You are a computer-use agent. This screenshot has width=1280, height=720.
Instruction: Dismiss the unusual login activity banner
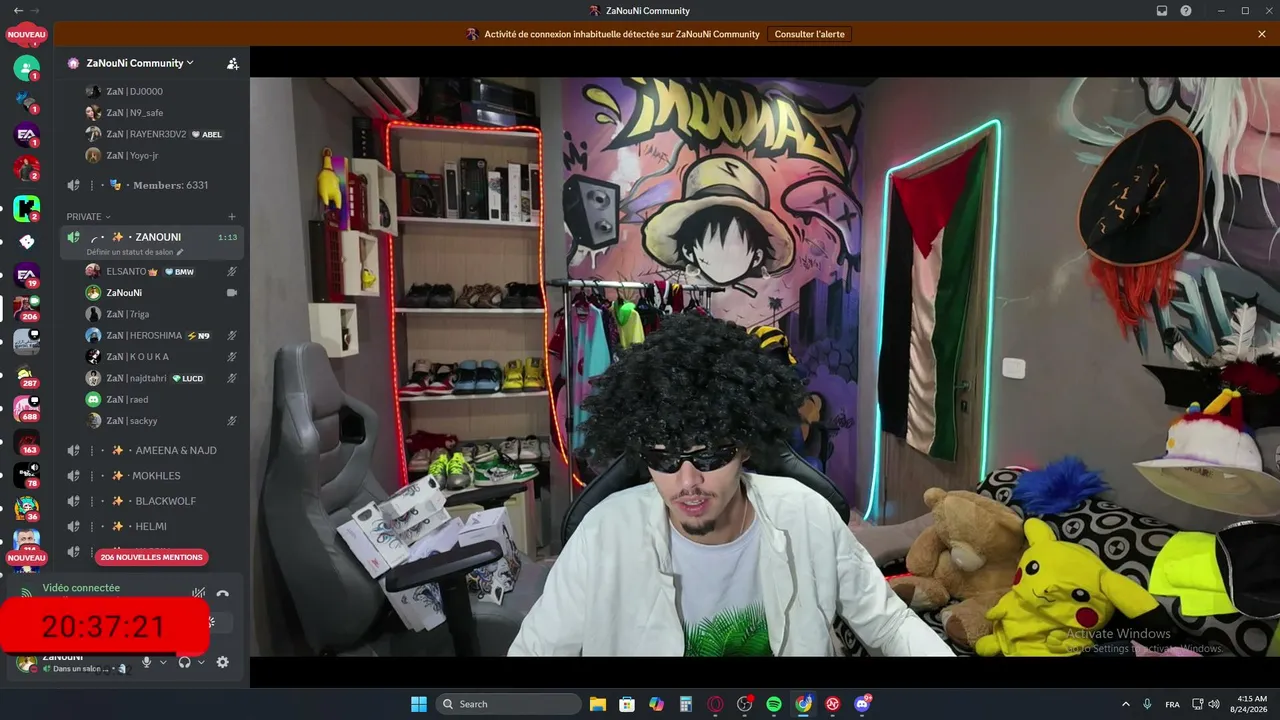(1261, 34)
